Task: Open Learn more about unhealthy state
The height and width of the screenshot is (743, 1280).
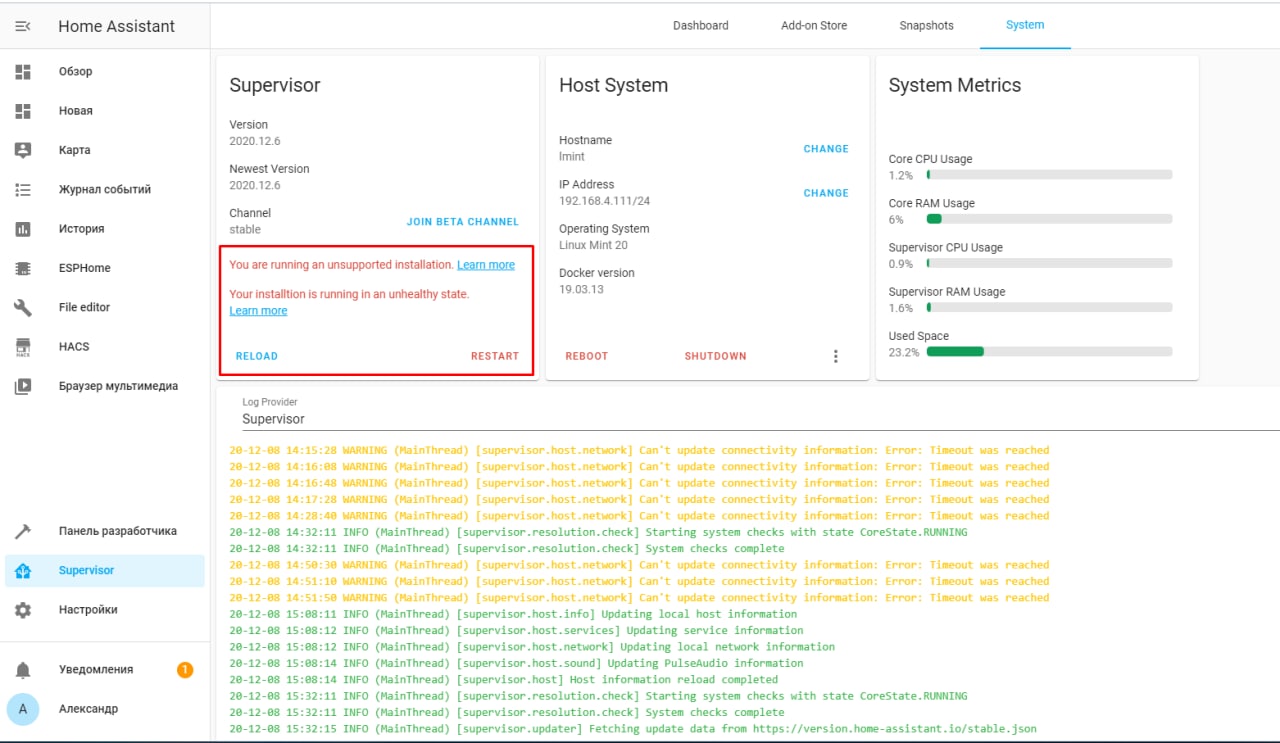Action: pyautogui.click(x=258, y=311)
